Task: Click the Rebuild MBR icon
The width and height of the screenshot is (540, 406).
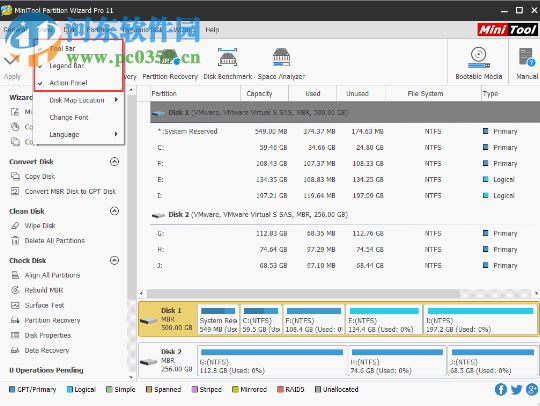Action: [15, 290]
